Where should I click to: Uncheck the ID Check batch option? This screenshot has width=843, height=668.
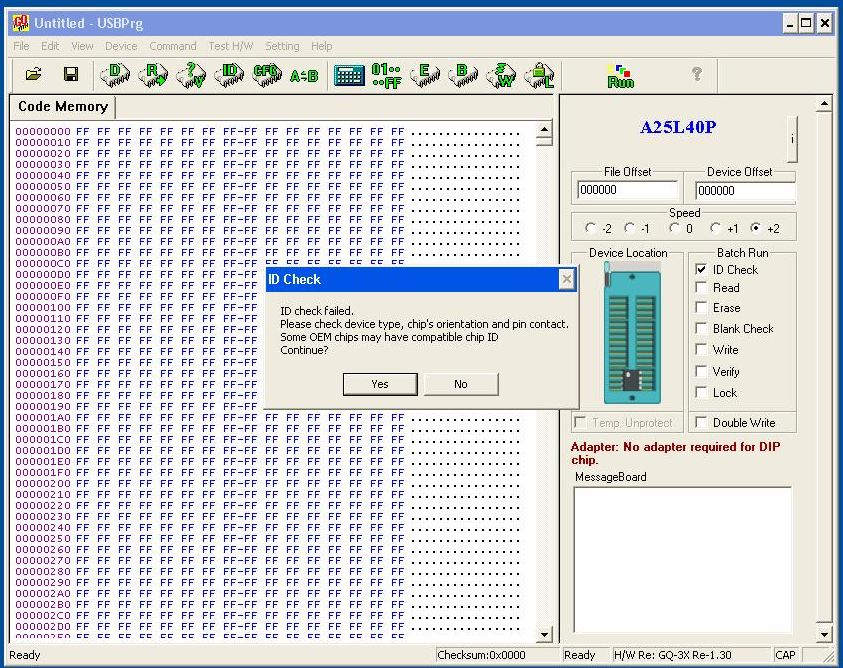701,270
